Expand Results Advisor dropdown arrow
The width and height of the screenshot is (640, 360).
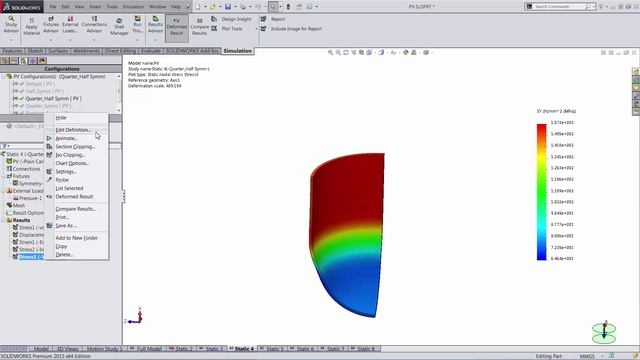(x=155, y=40)
